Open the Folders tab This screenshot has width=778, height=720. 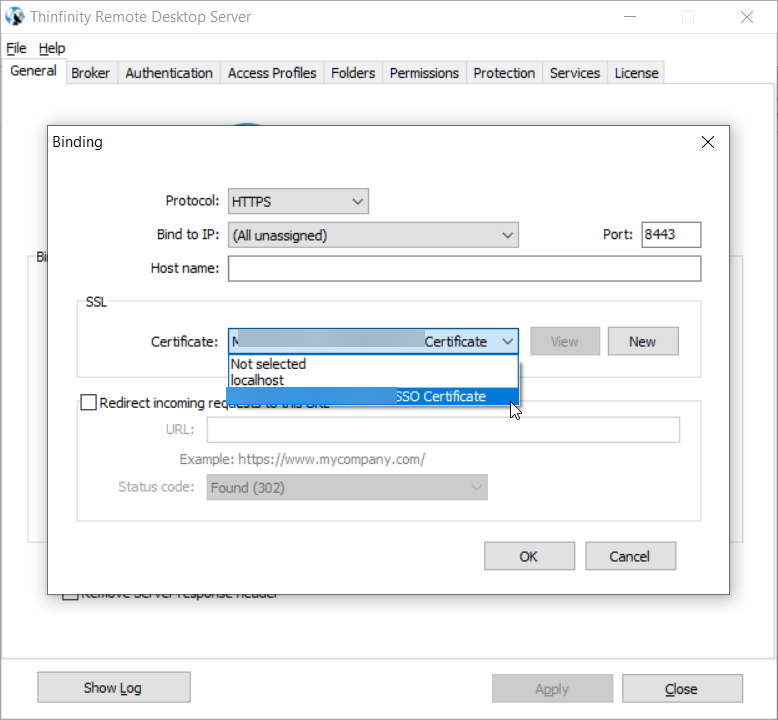click(353, 73)
